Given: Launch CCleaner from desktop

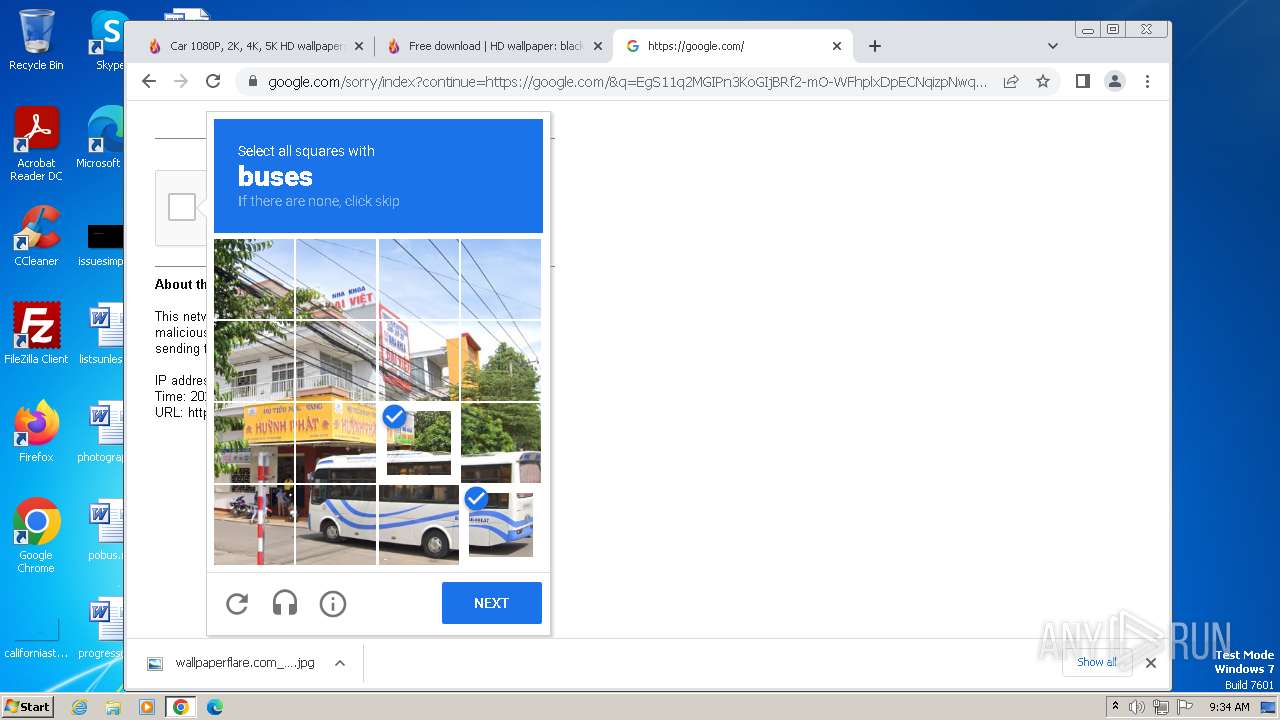Looking at the screenshot, I should (36, 236).
